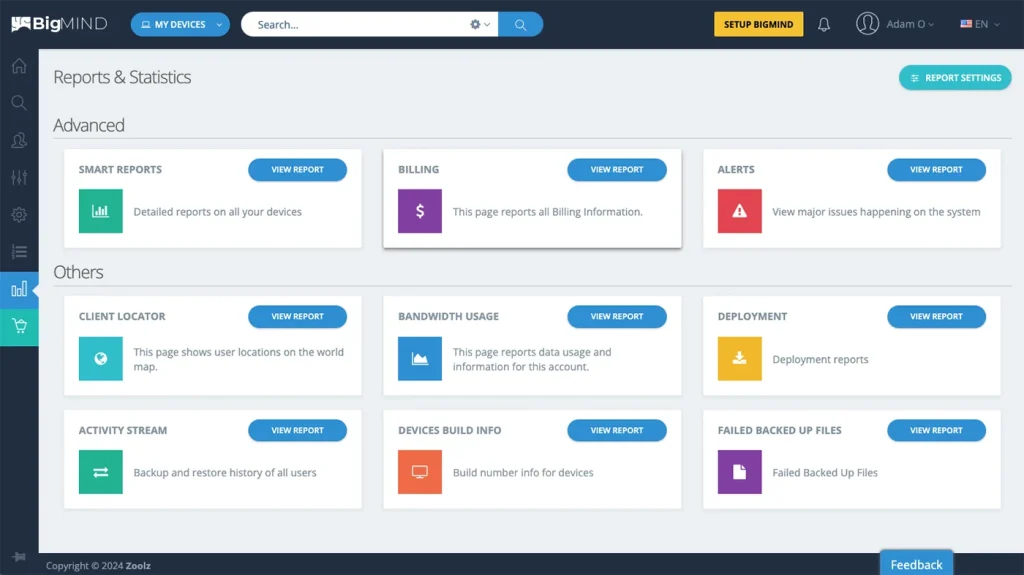1024x575 pixels.
Task: Click the blue magnifier search button
Action: point(520,24)
